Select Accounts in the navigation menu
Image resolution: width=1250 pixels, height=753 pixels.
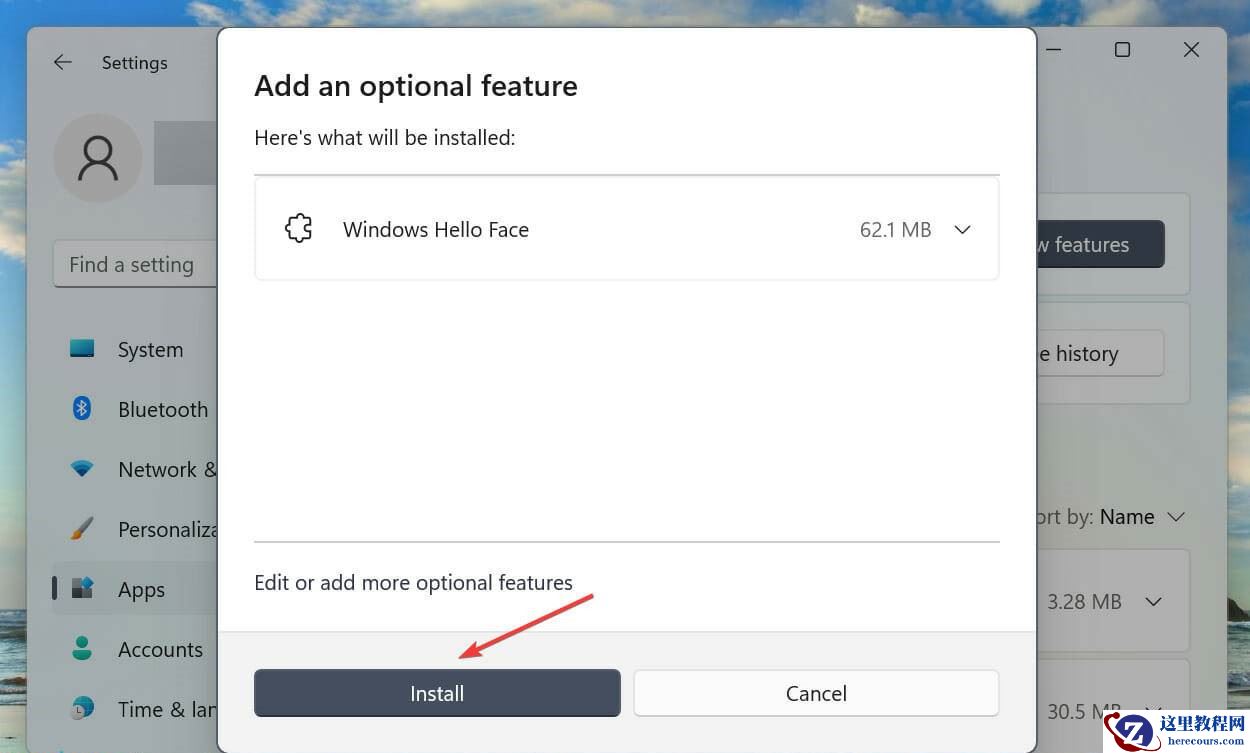pos(160,649)
